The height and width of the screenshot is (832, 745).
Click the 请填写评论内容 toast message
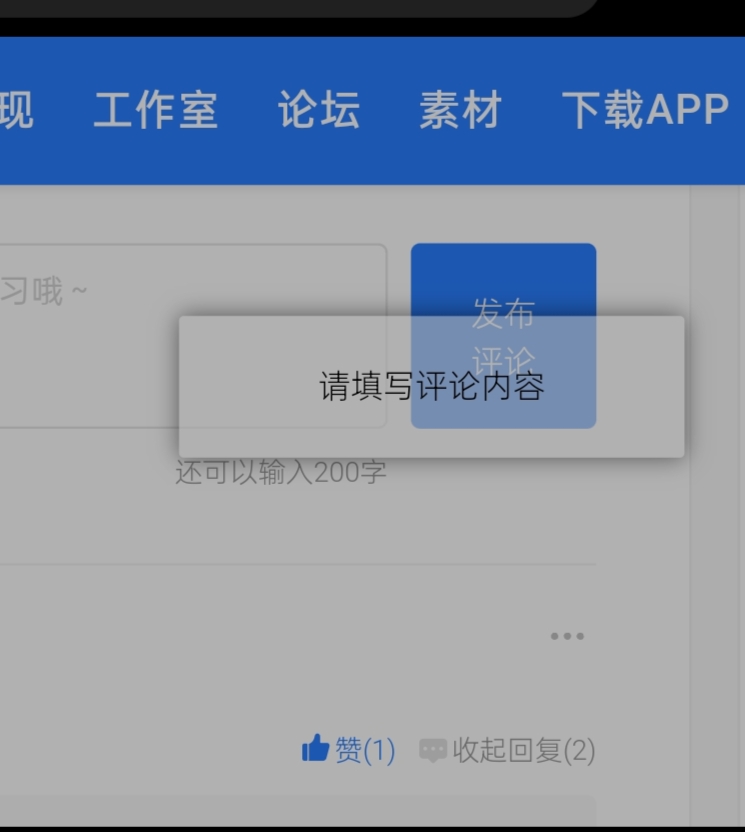pyautogui.click(x=431, y=387)
